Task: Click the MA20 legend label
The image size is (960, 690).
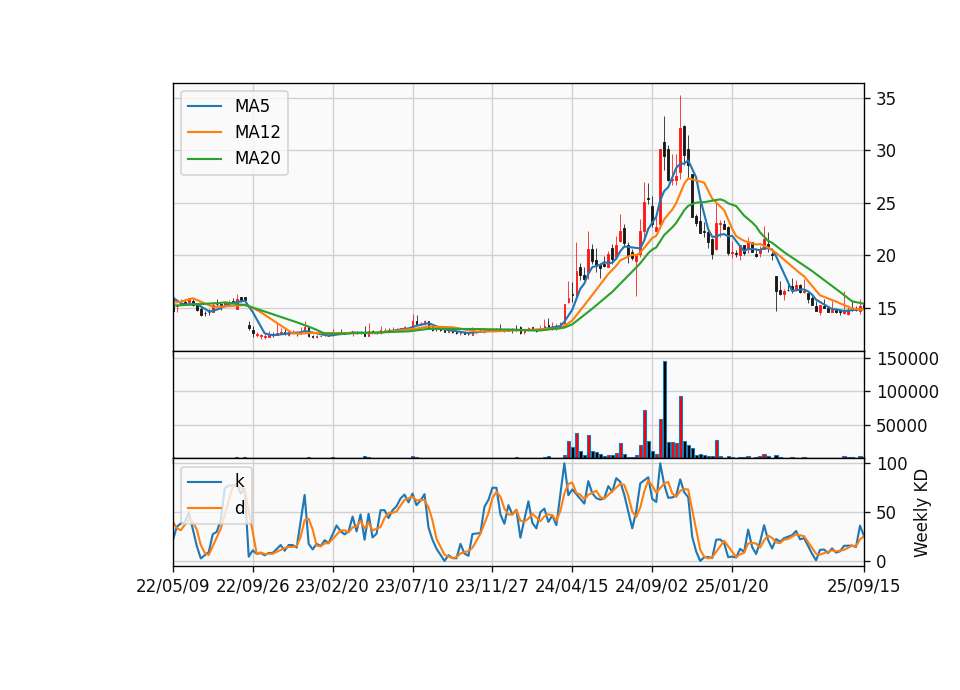Action: [257, 159]
